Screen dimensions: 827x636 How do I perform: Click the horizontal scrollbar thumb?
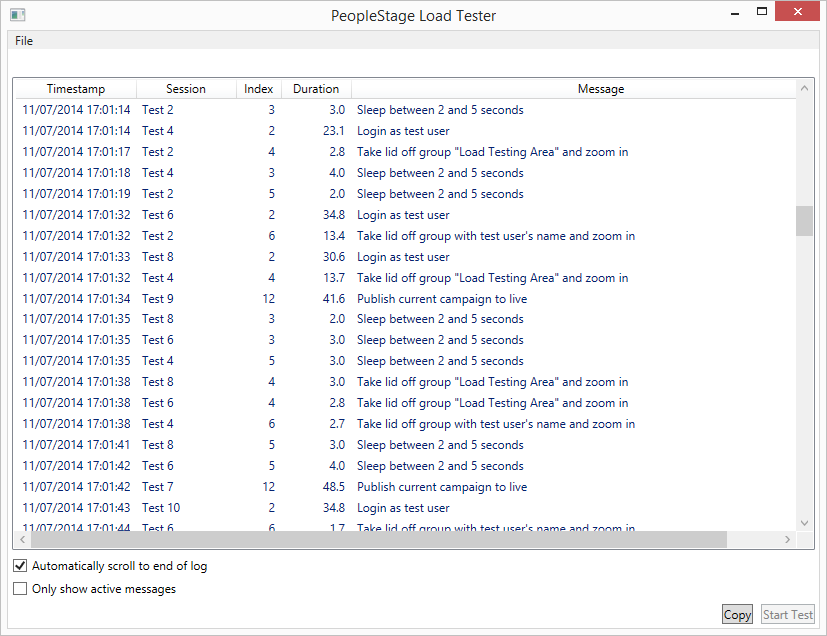(x=378, y=540)
